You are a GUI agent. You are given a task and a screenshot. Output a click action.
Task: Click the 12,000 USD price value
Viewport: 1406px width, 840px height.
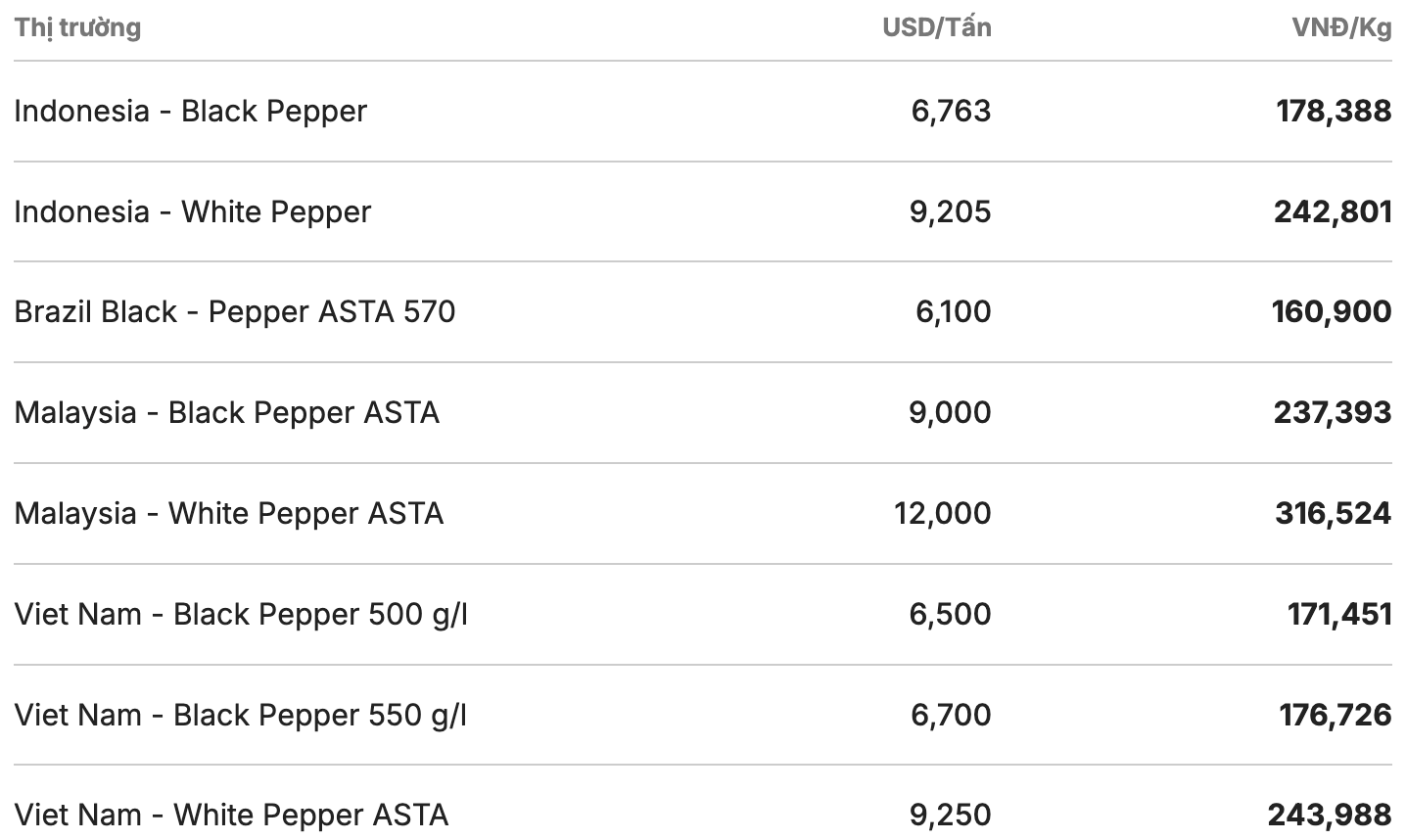tap(942, 513)
